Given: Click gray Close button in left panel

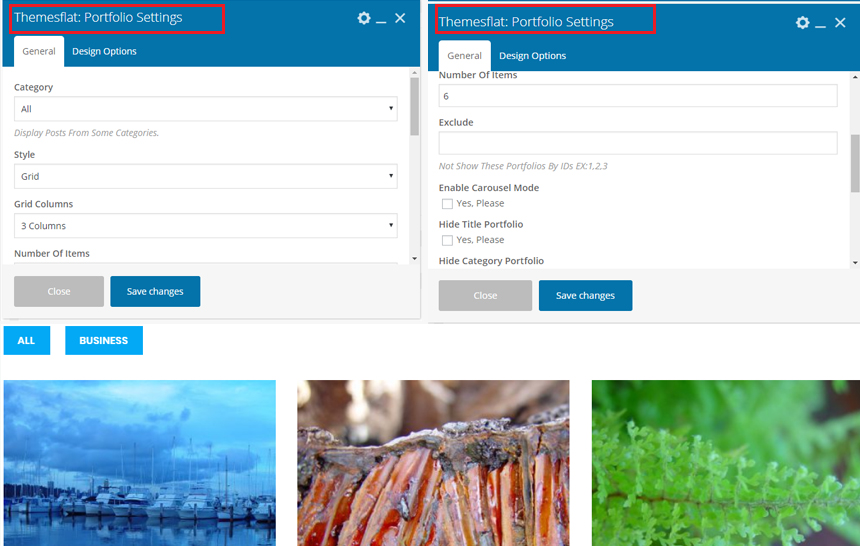Looking at the screenshot, I should [x=59, y=291].
